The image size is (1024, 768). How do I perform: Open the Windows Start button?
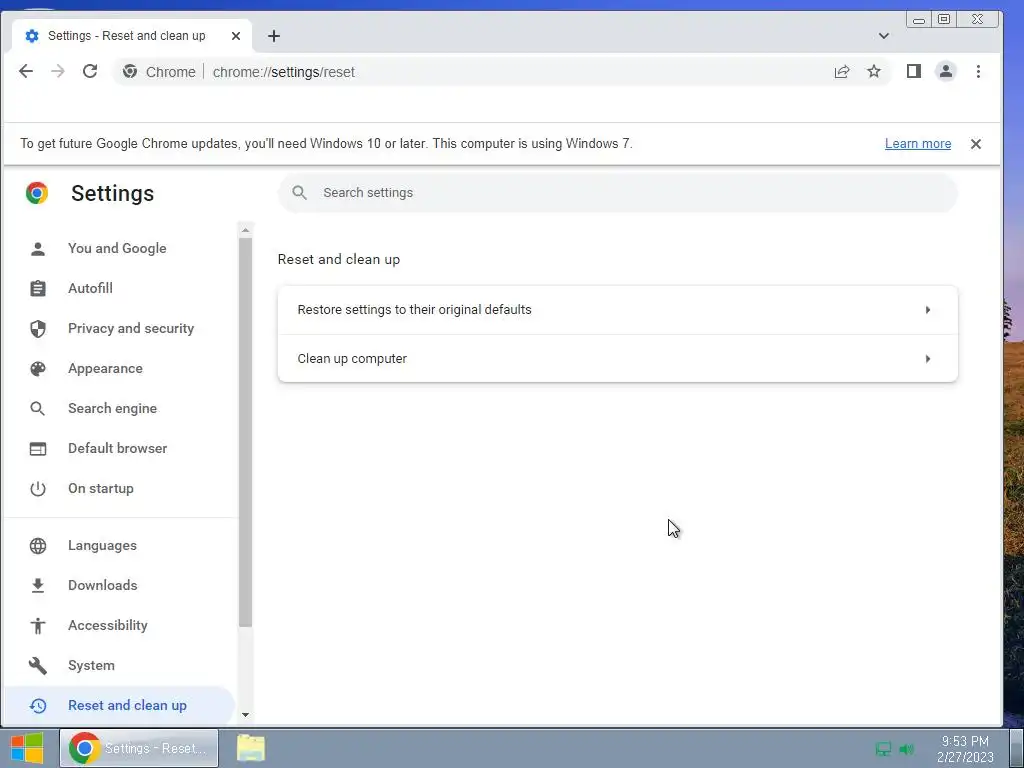(x=27, y=748)
